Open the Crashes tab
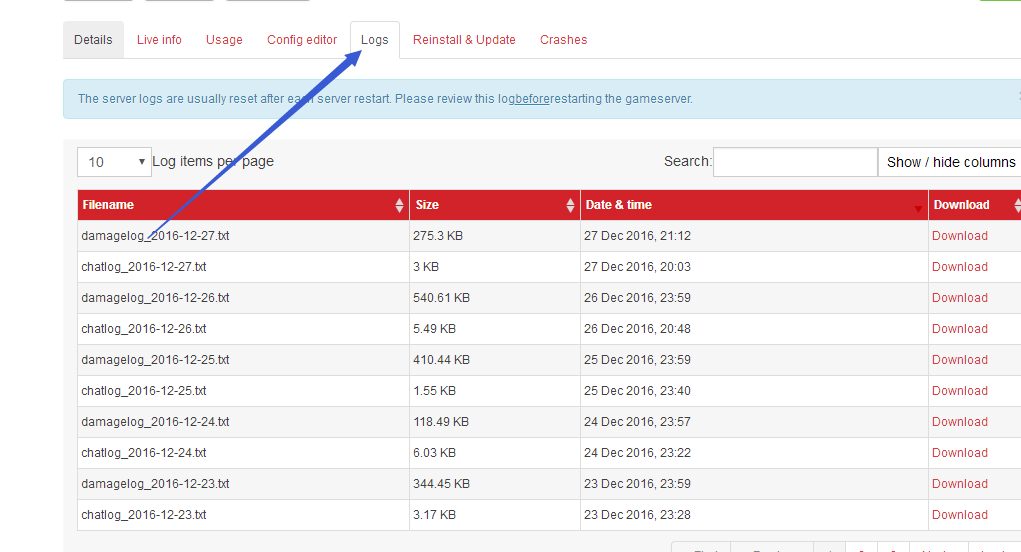1021x552 pixels. 563,40
